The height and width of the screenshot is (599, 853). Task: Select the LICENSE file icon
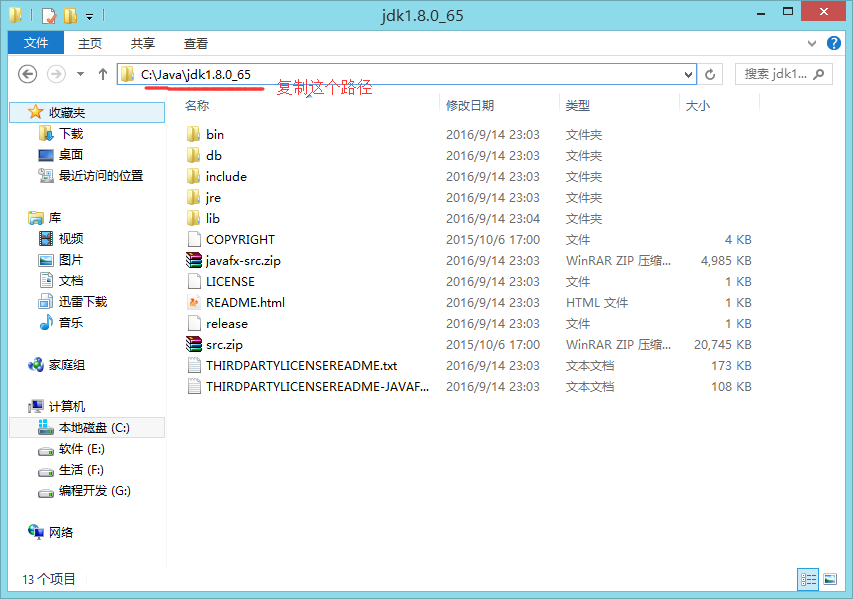pyautogui.click(x=194, y=281)
